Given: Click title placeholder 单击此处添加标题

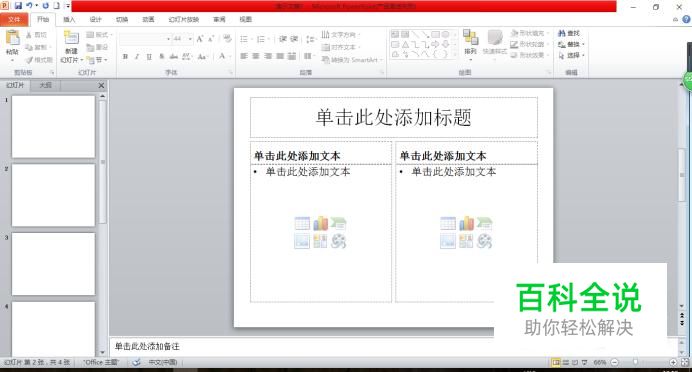Looking at the screenshot, I should 394,118.
